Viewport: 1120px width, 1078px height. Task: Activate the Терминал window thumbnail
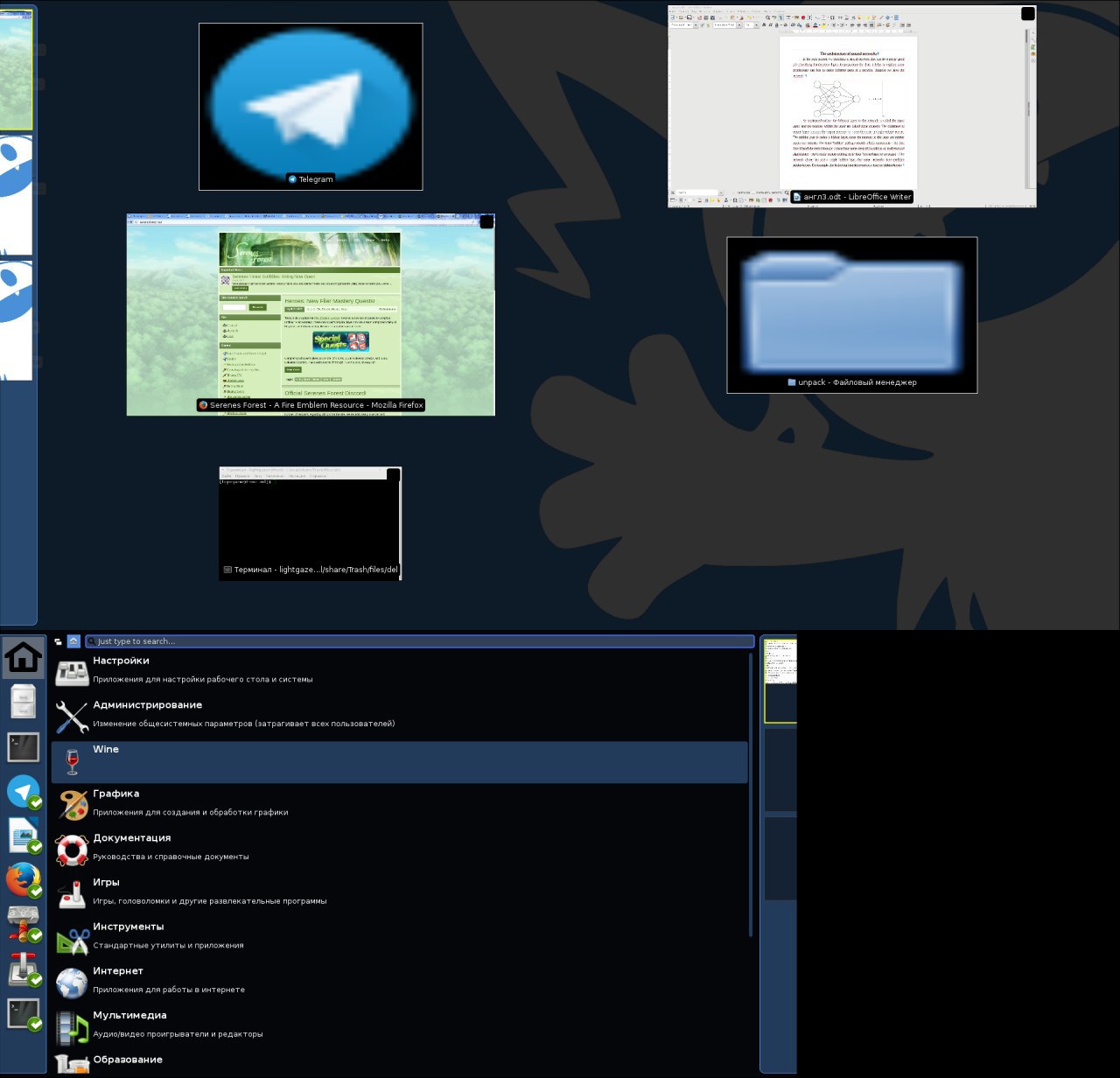tap(310, 523)
